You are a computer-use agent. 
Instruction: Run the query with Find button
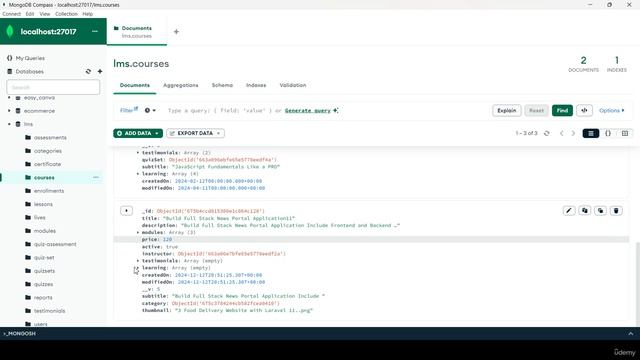[562, 111]
